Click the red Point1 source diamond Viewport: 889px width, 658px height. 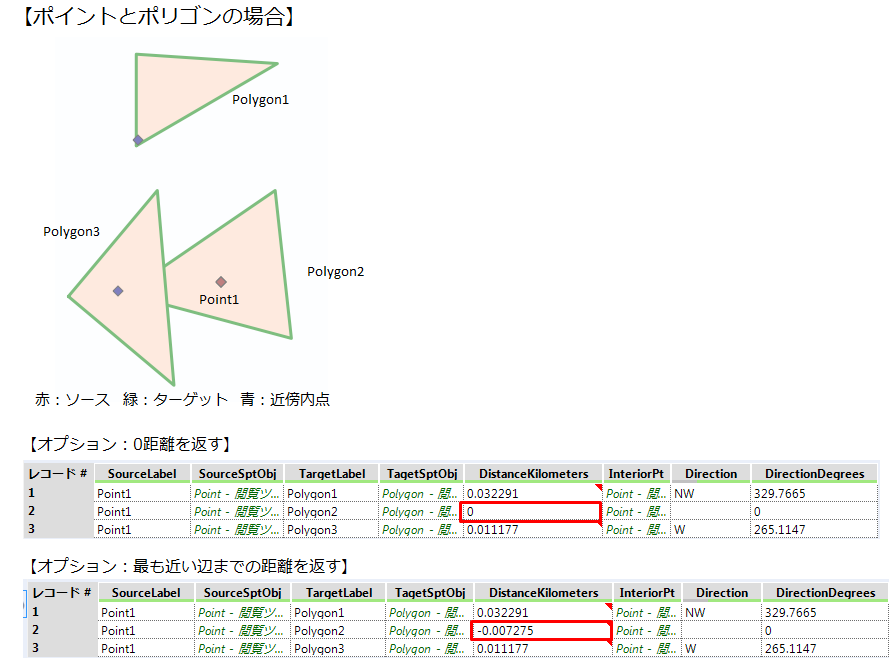221,282
